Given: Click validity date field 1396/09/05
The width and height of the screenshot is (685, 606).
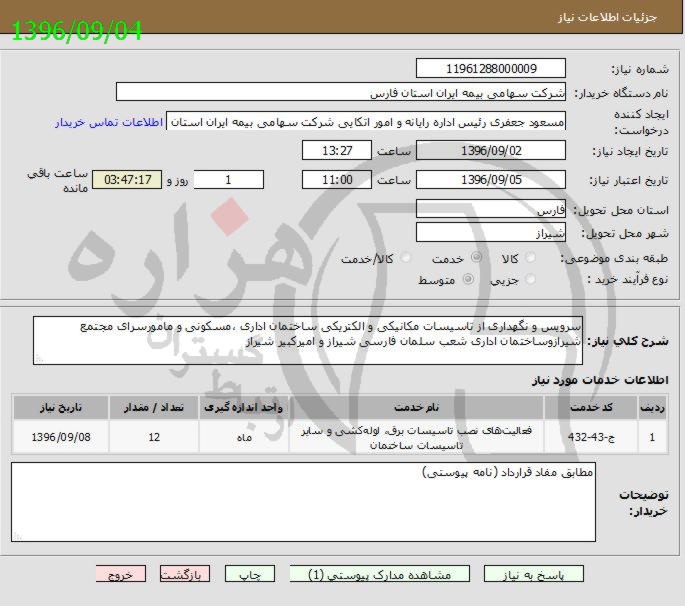Looking at the screenshot, I should (x=491, y=180).
